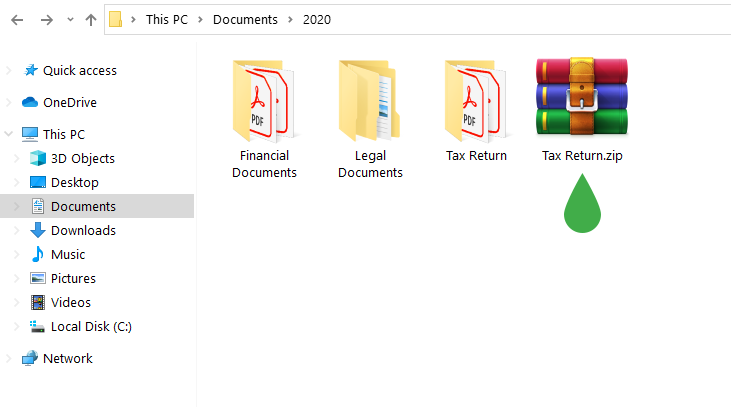Expand the Desktop node

point(16,182)
